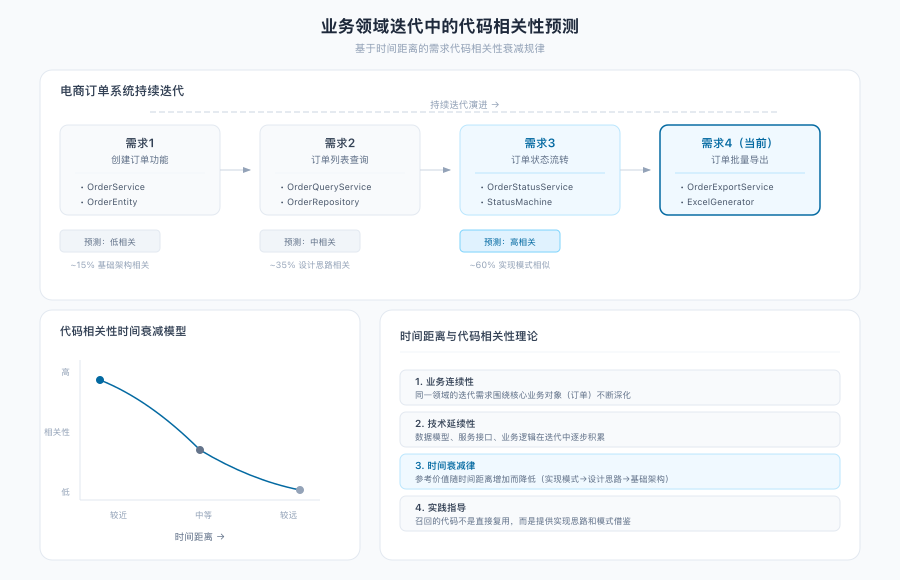
Task: Select the highest data point on the decay curve
Action: (99, 380)
